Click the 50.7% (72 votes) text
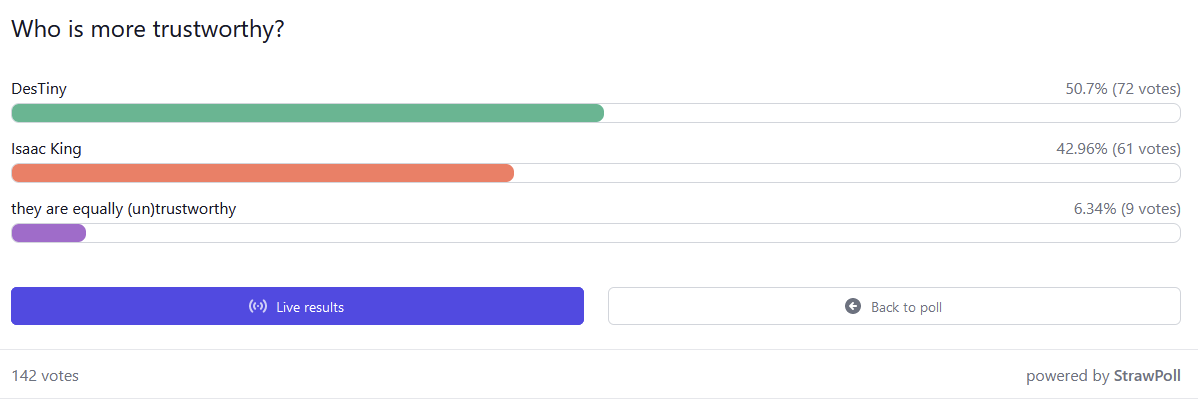Screen dimensions: 1198x409 click(1123, 89)
